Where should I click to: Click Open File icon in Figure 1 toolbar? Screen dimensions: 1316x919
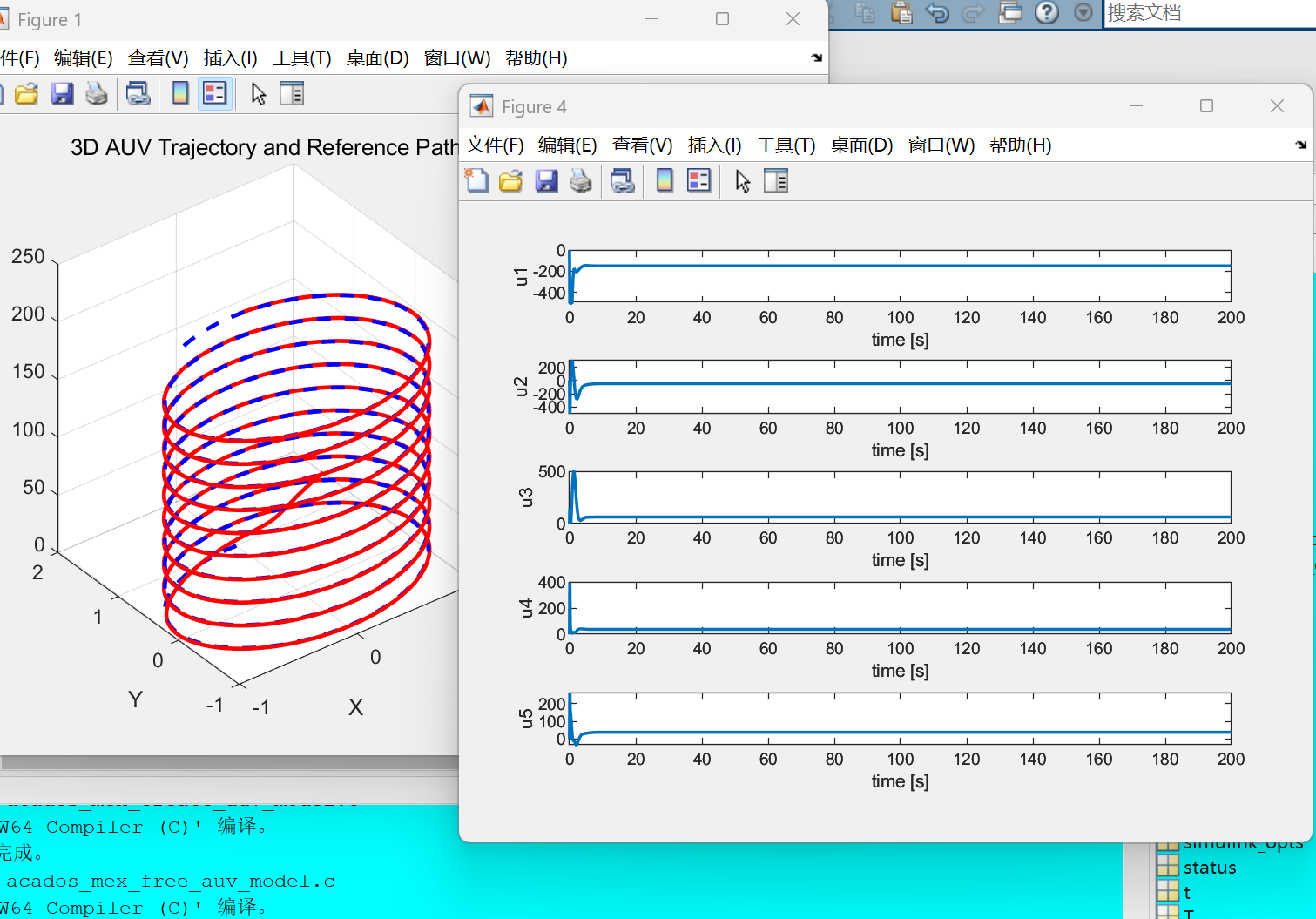(27, 93)
